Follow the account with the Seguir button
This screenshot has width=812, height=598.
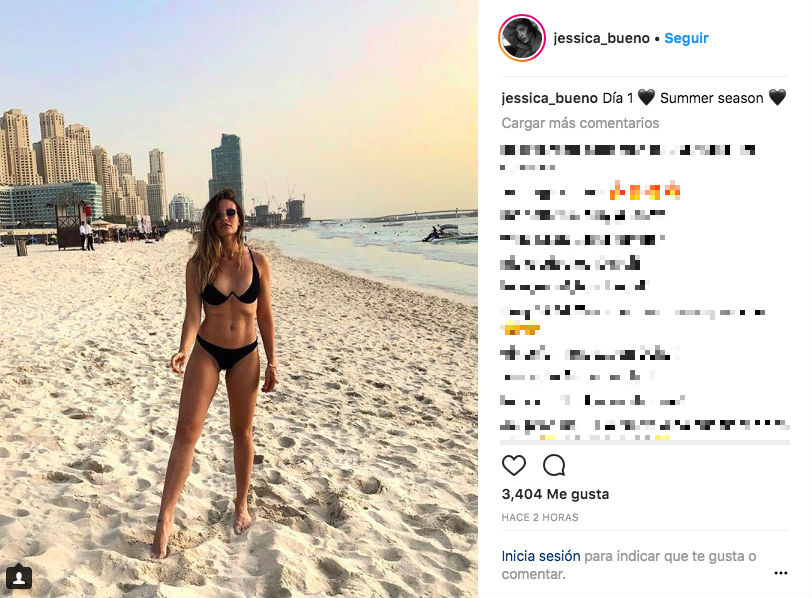point(686,38)
